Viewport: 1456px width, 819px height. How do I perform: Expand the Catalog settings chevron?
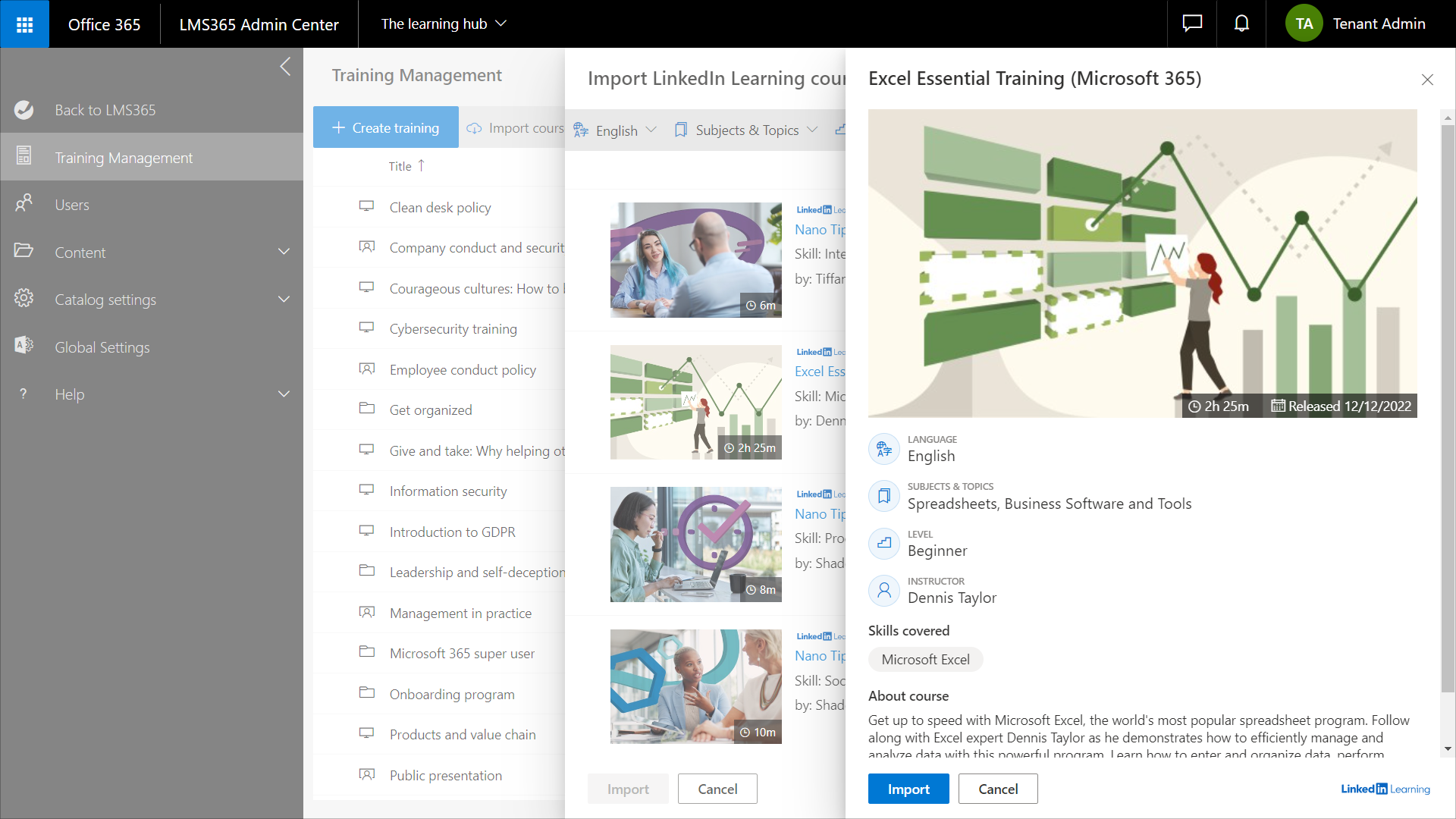point(284,299)
